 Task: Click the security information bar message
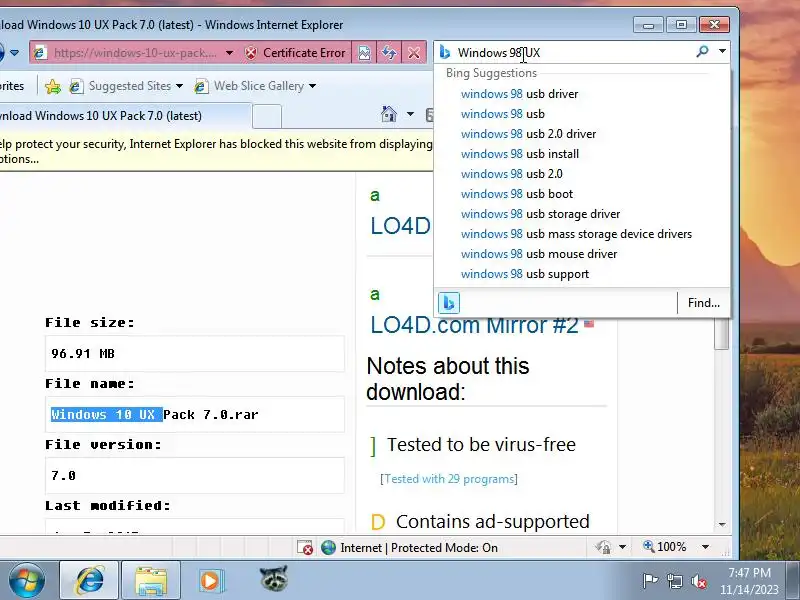tap(216, 151)
